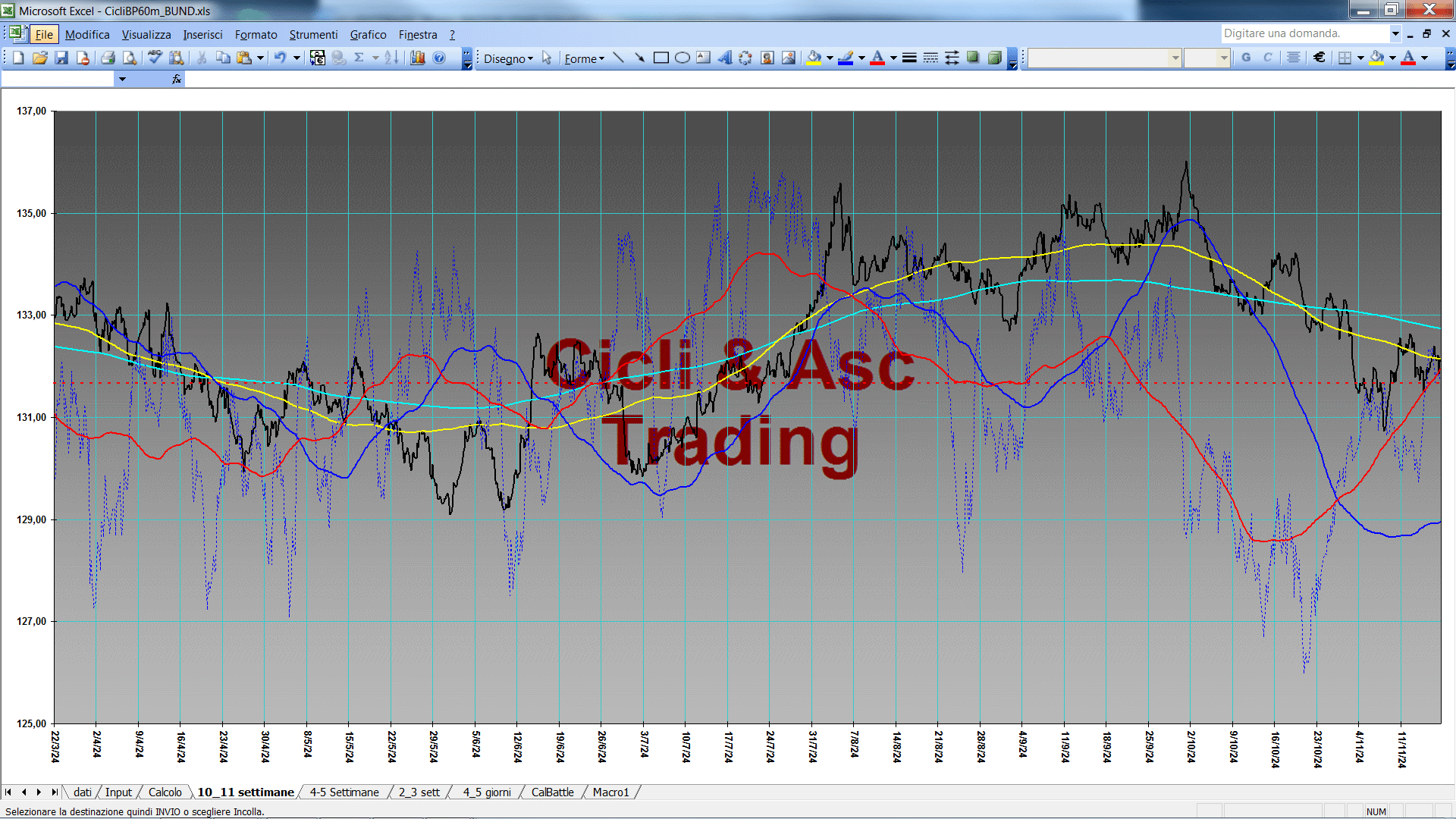Click the Research binoculars icon
Screen dimensions: 1456x819
coord(176,58)
